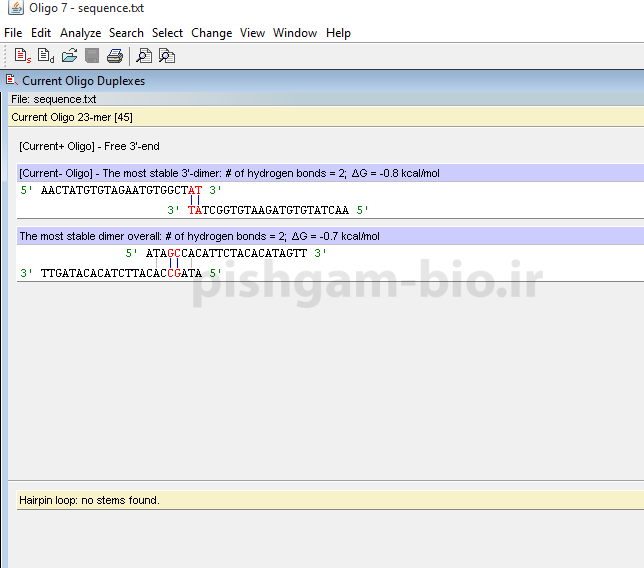Click the Current Oligo Duplexes window icon

11,80
